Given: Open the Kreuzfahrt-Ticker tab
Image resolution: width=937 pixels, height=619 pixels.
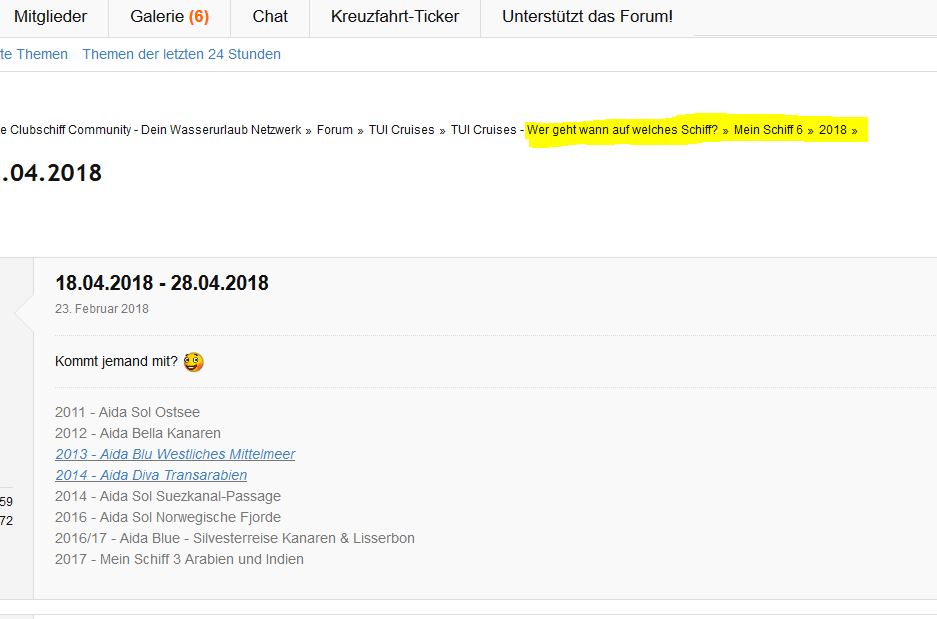Looking at the screenshot, I should (x=395, y=17).
